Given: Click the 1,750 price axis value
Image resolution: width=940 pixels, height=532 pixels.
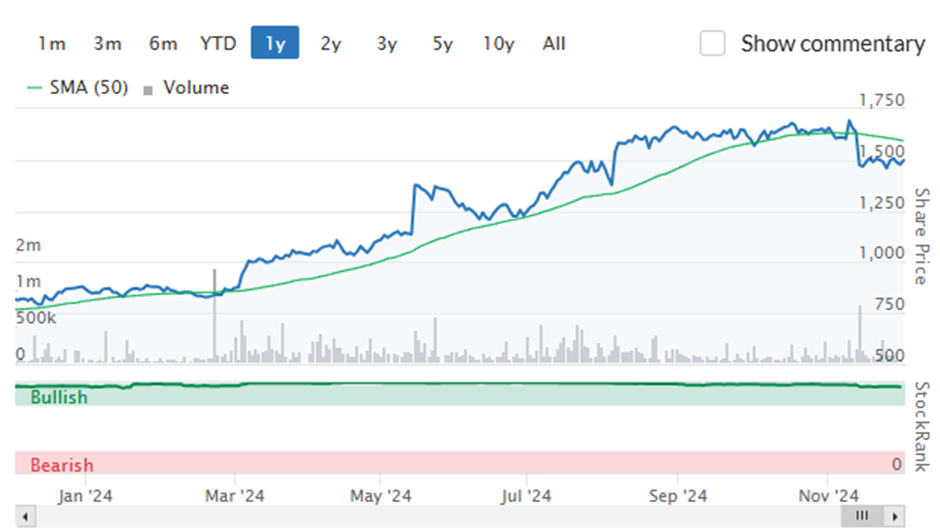Looking at the screenshot, I should 881,100.
